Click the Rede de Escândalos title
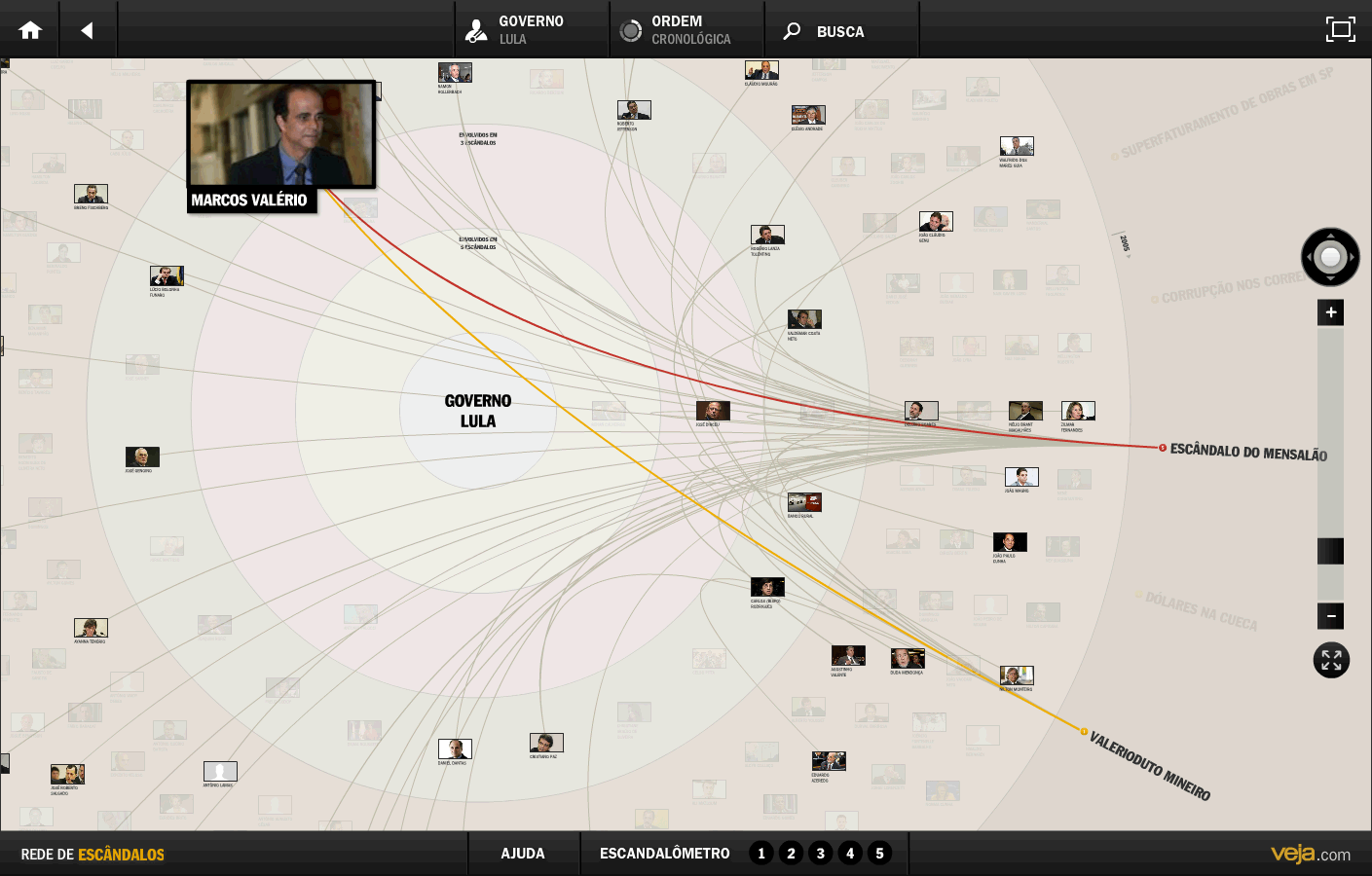This screenshot has width=1372, height=876. click(93, 855)
